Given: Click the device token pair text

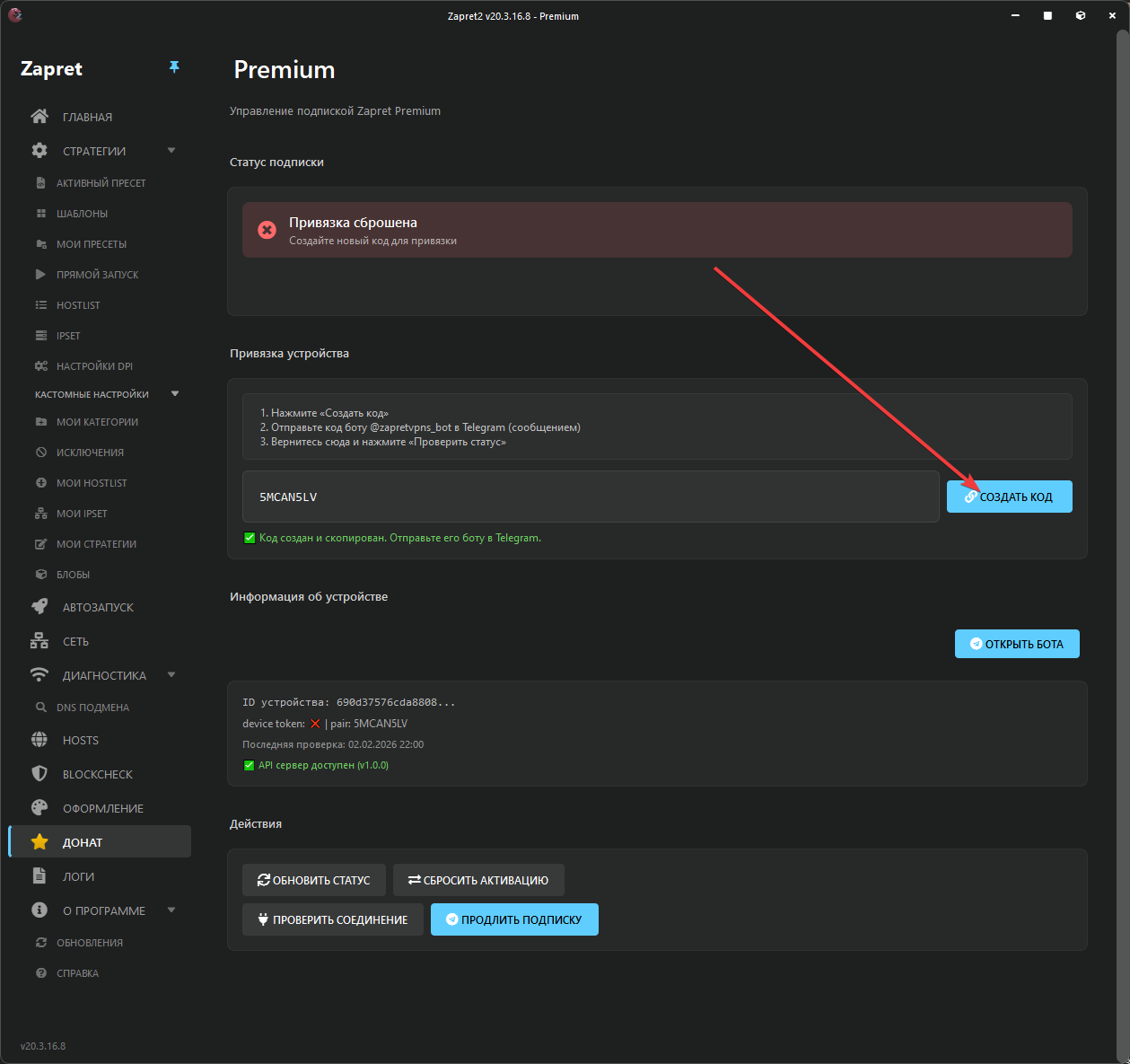Looking at the screenshot, I should [325, 724].
